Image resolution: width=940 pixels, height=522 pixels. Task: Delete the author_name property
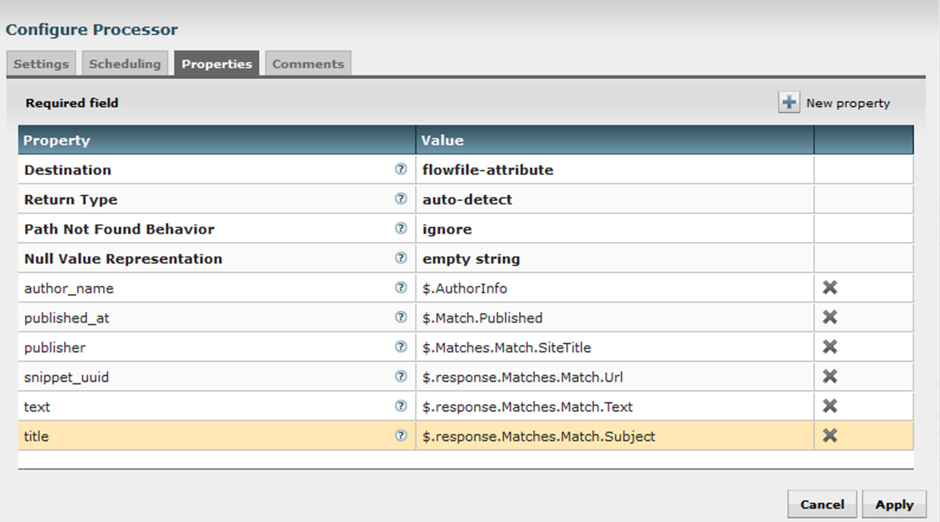point(829,288)
